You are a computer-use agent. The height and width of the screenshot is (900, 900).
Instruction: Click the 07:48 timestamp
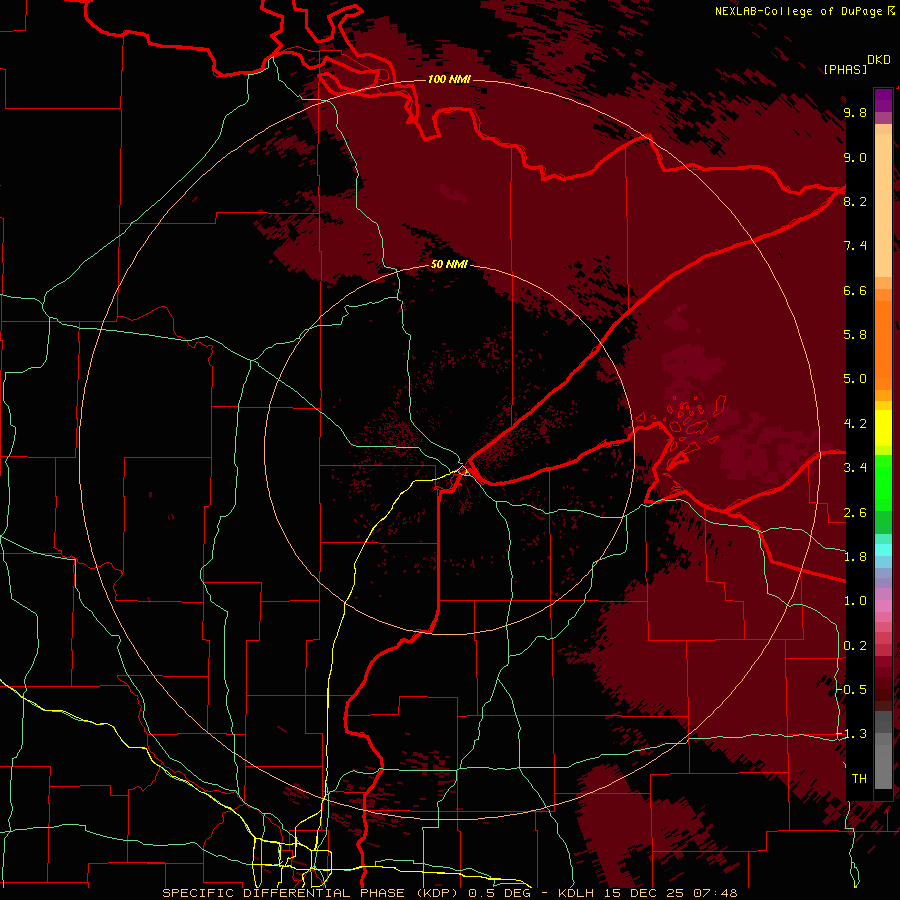coord(715,893)
